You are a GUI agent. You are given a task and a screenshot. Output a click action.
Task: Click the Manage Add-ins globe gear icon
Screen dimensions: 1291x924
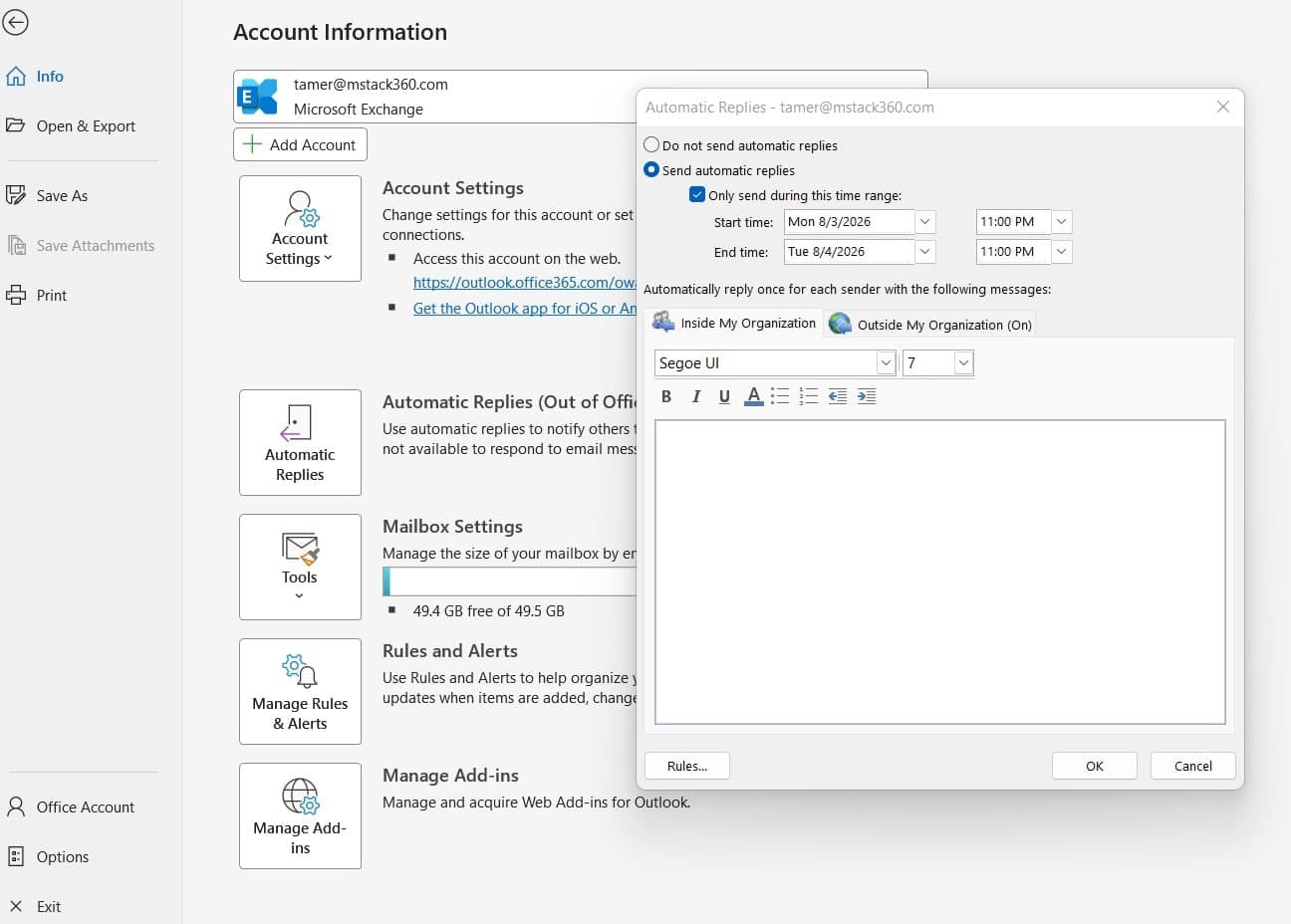tap(300, 797)
